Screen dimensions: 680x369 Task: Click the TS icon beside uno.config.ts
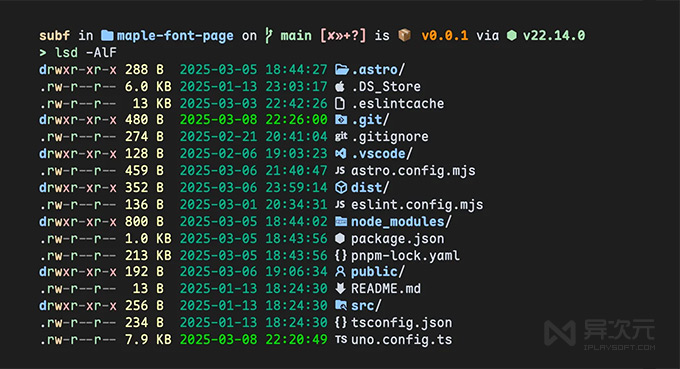point(341,340)
